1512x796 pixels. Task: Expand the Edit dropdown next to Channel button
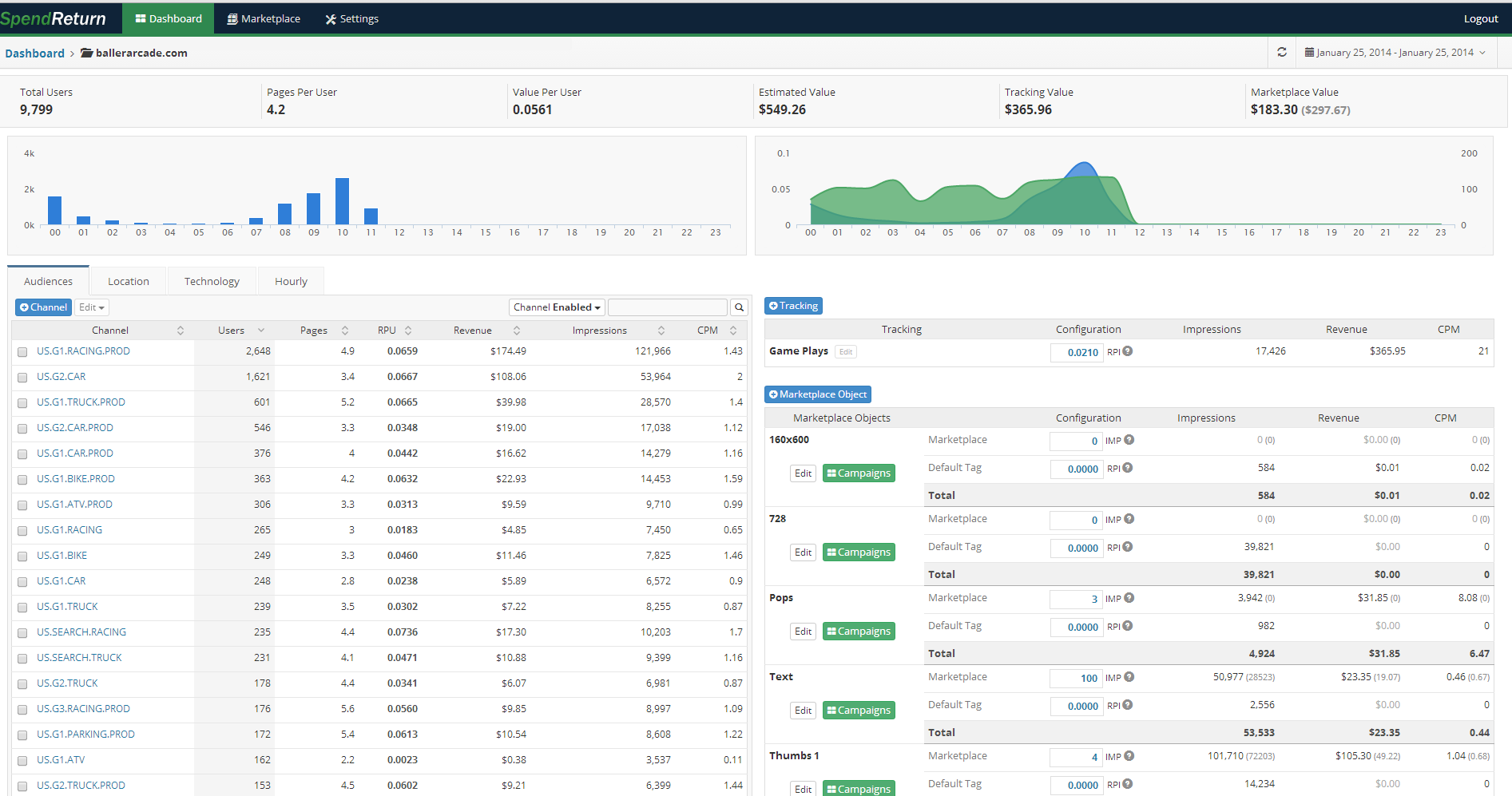(91, 307)
